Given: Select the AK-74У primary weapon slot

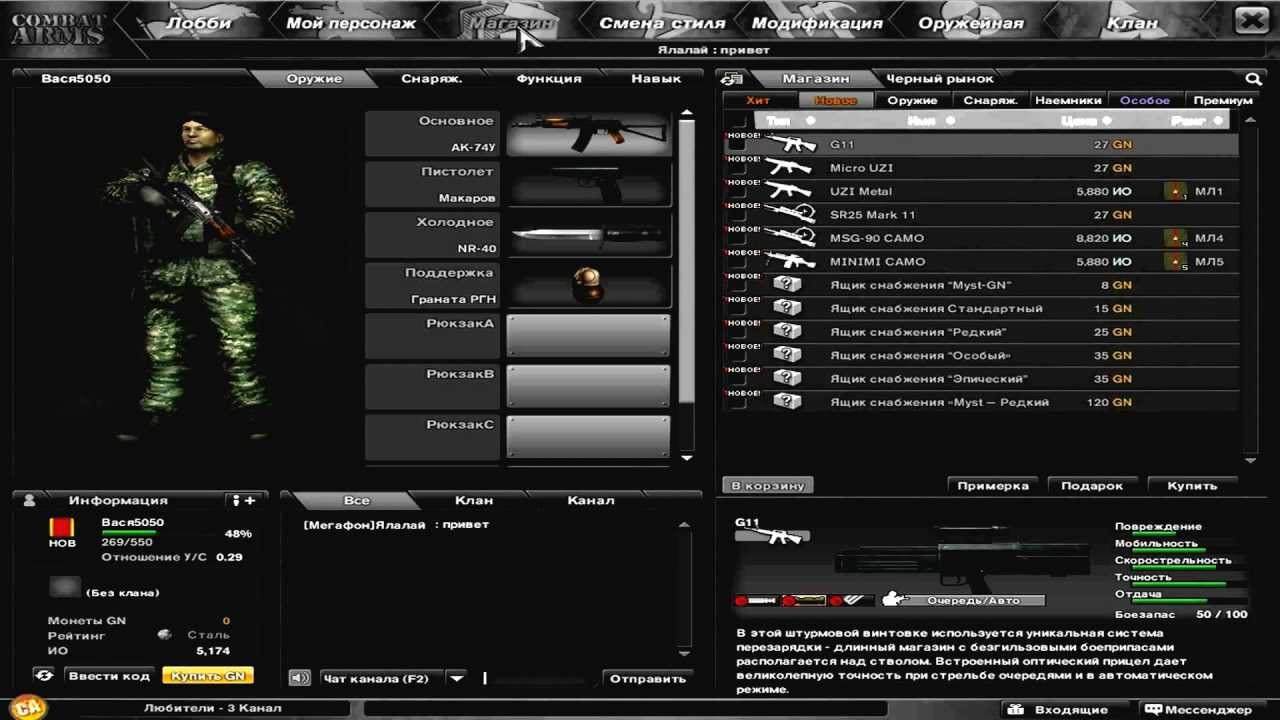Looking at the screenshot, I should [588, 134].
